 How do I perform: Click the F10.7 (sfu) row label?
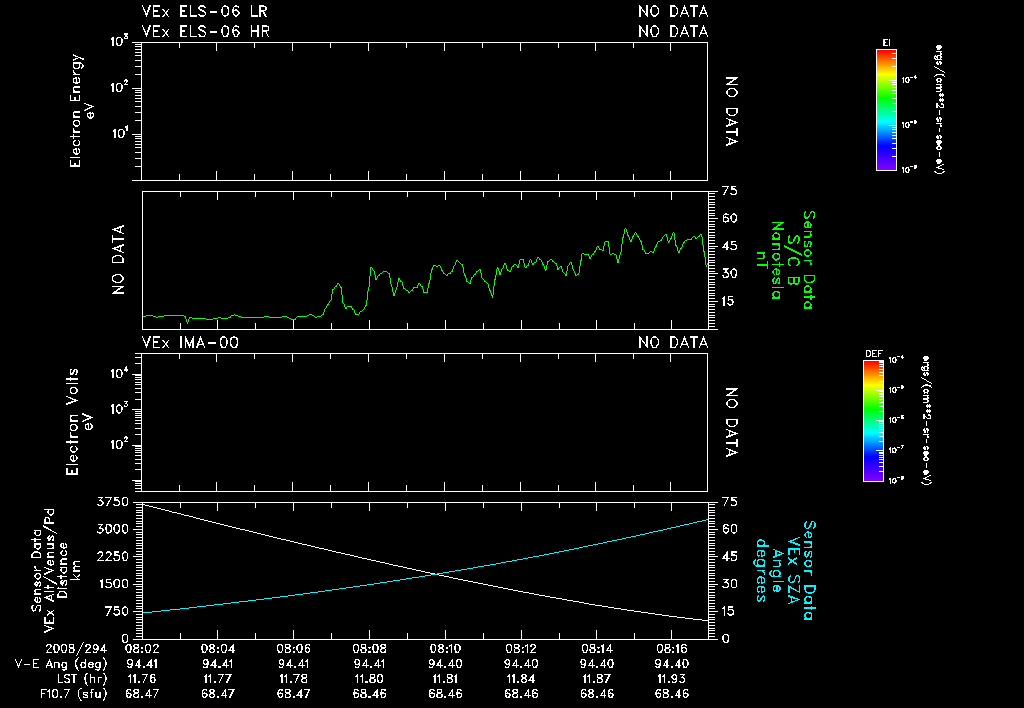point(73,694)
